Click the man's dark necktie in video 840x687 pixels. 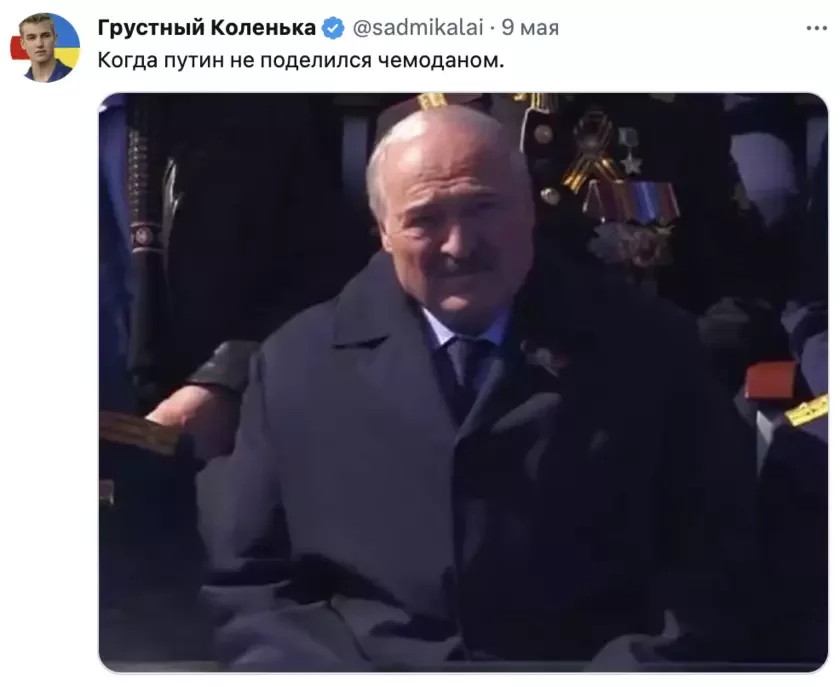(461, 375)
